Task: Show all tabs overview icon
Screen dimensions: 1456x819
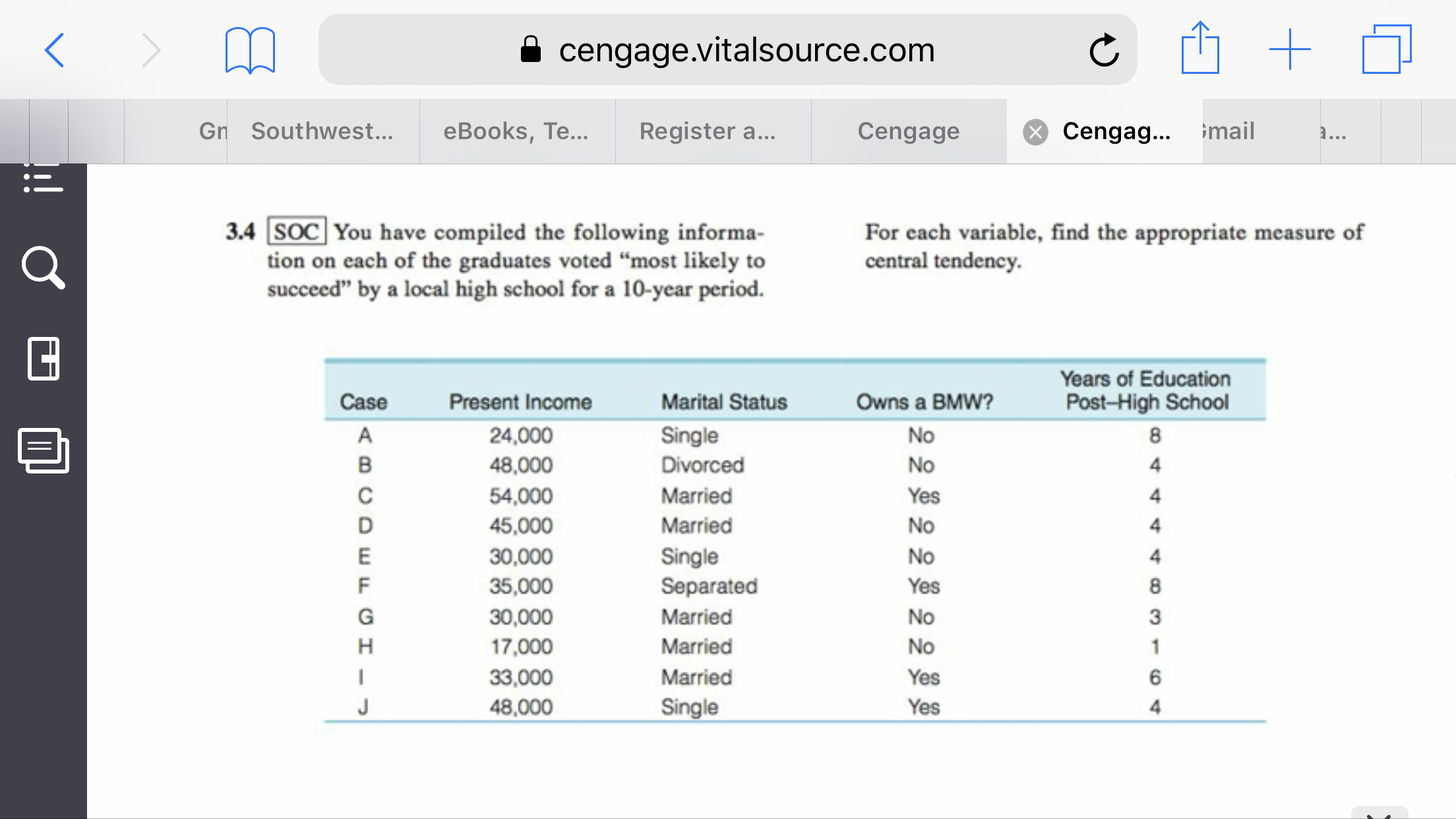Action: click(x=1386, y=49)
